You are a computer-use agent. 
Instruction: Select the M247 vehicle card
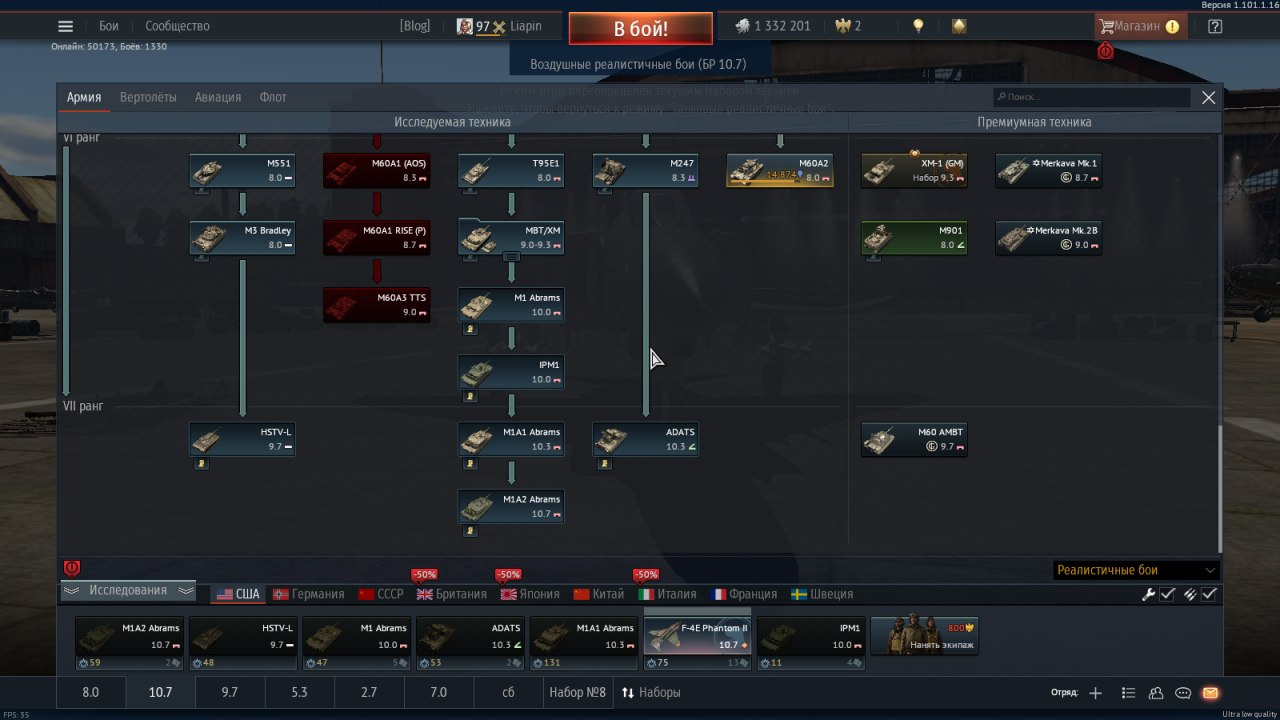tap(645, 170)
